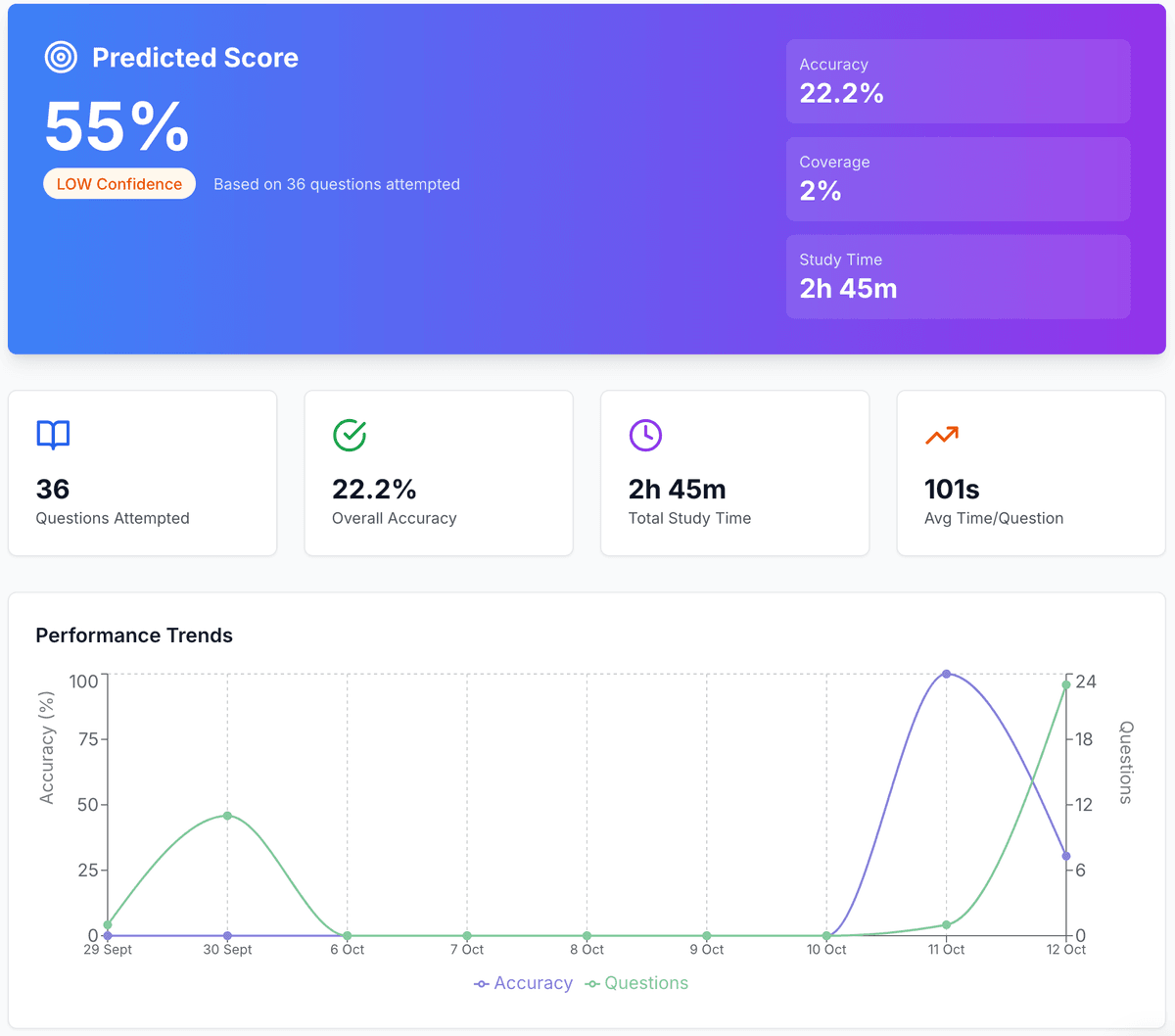Click the Accuracy legend marker icon
The image size is (1175, 1036).
click(481, 984)
